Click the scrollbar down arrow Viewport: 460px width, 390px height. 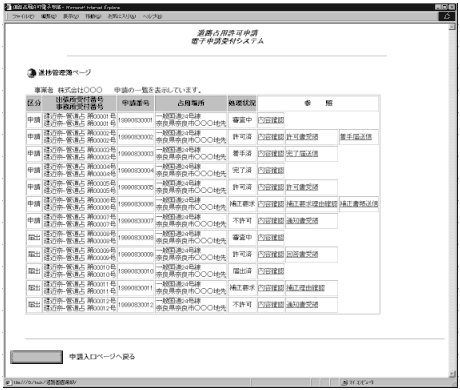click(x=452, y=374)
